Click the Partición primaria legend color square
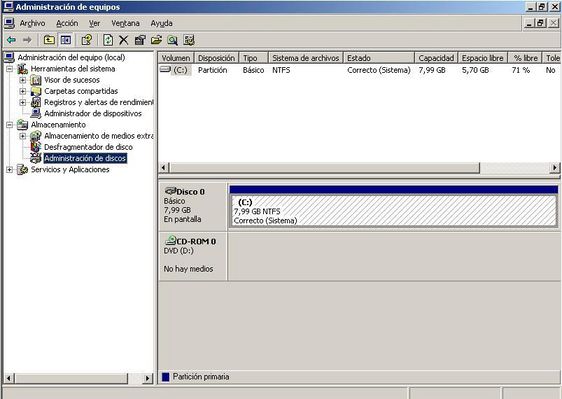 (165, 377)
